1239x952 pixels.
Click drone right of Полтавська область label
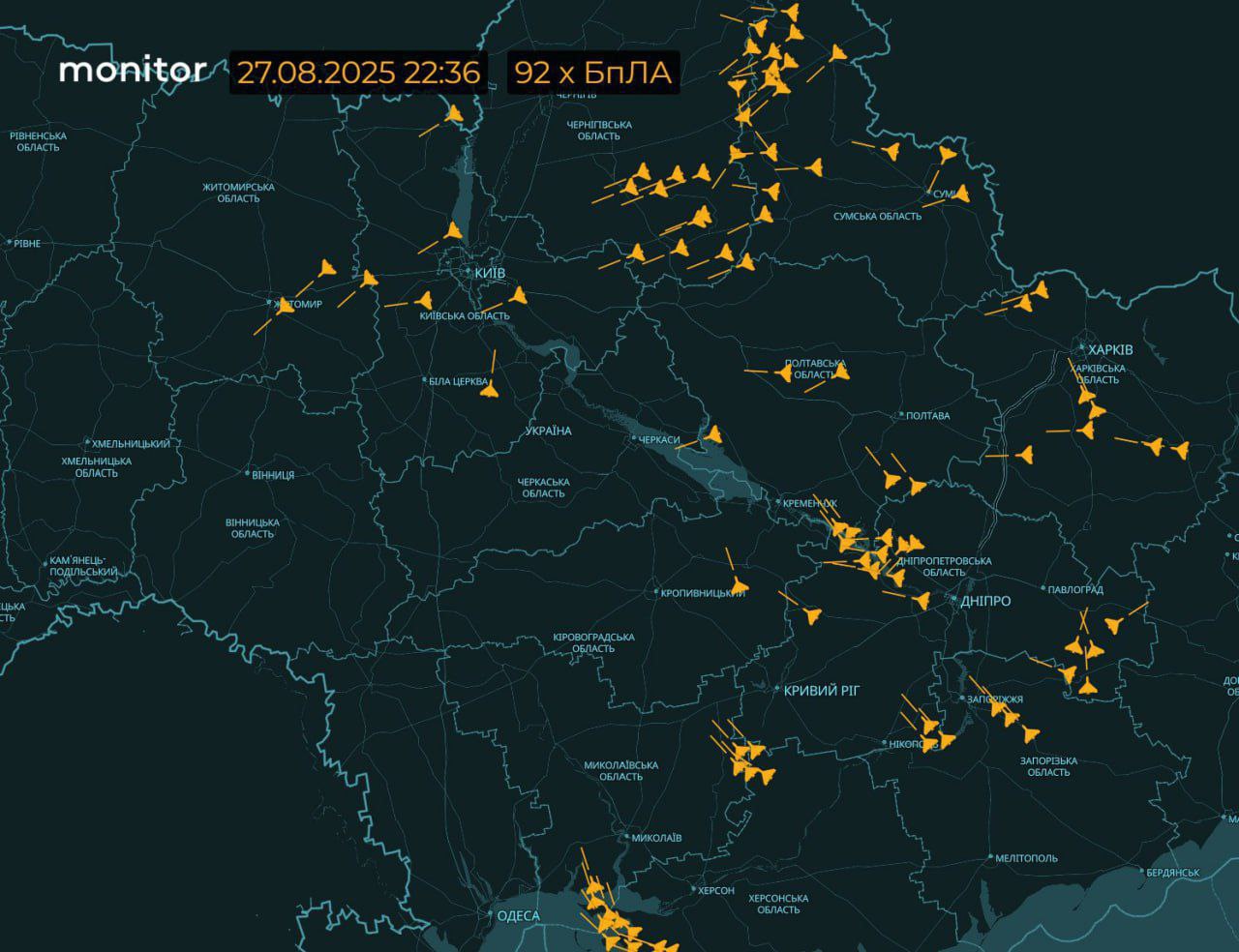point(840,372)
